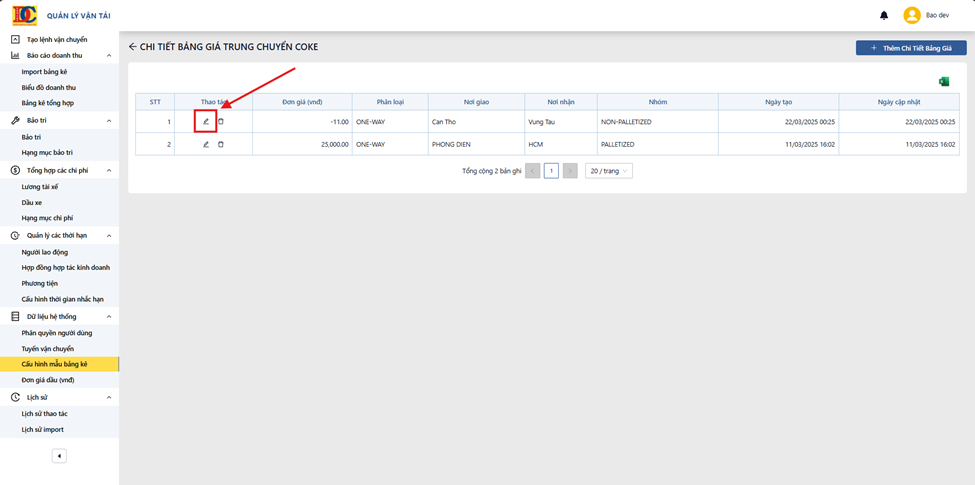Click the next page arrow in pagination
This screenshot has height=485, width=975.
point(570,171)
